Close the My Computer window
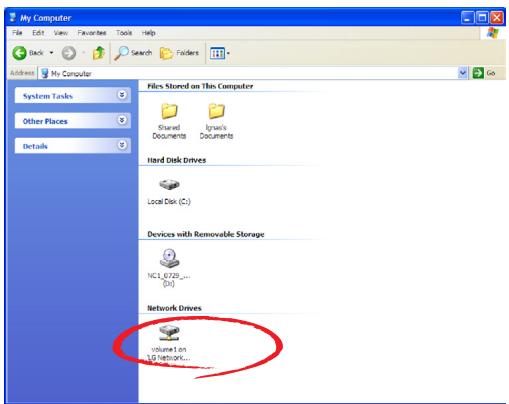 (x=497, y=17)
